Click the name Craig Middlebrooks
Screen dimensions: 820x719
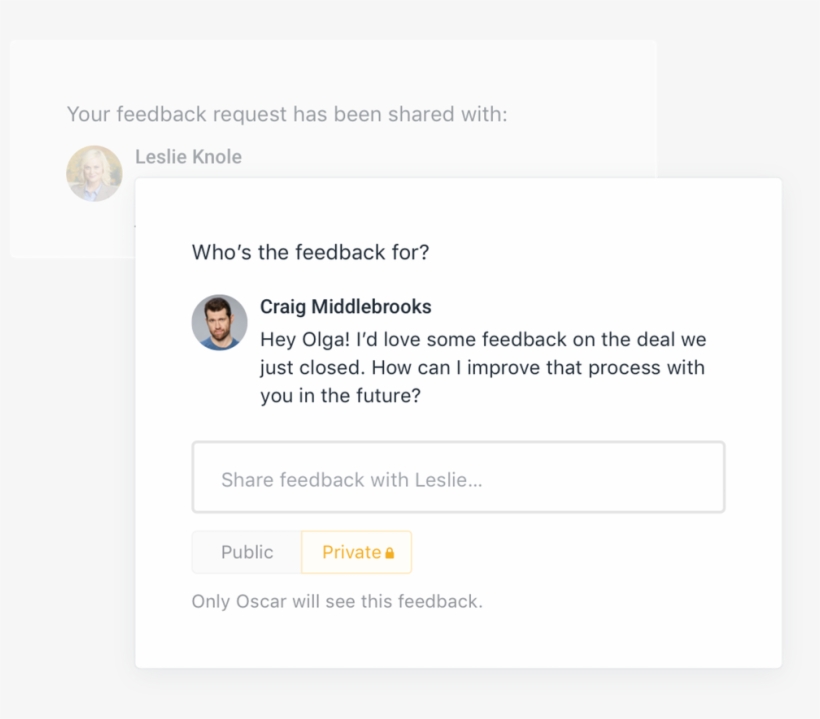point(345,306)
